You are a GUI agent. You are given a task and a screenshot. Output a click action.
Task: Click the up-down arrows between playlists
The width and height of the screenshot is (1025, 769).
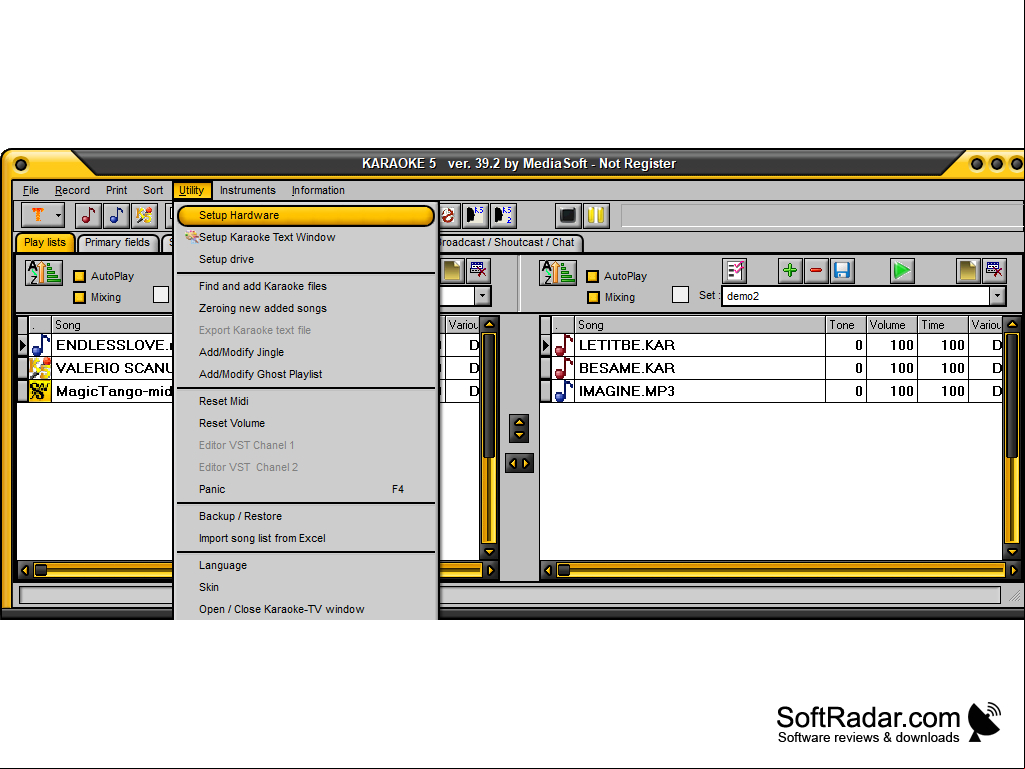pos(519,428)
